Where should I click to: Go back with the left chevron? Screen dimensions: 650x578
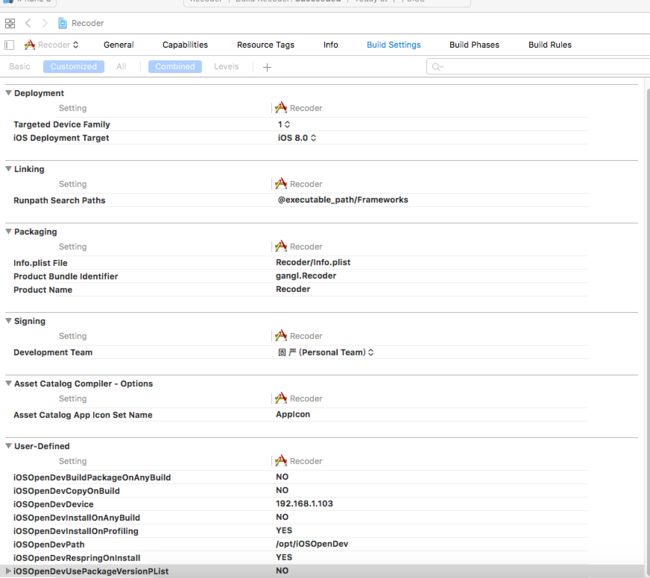coord(28,23)
